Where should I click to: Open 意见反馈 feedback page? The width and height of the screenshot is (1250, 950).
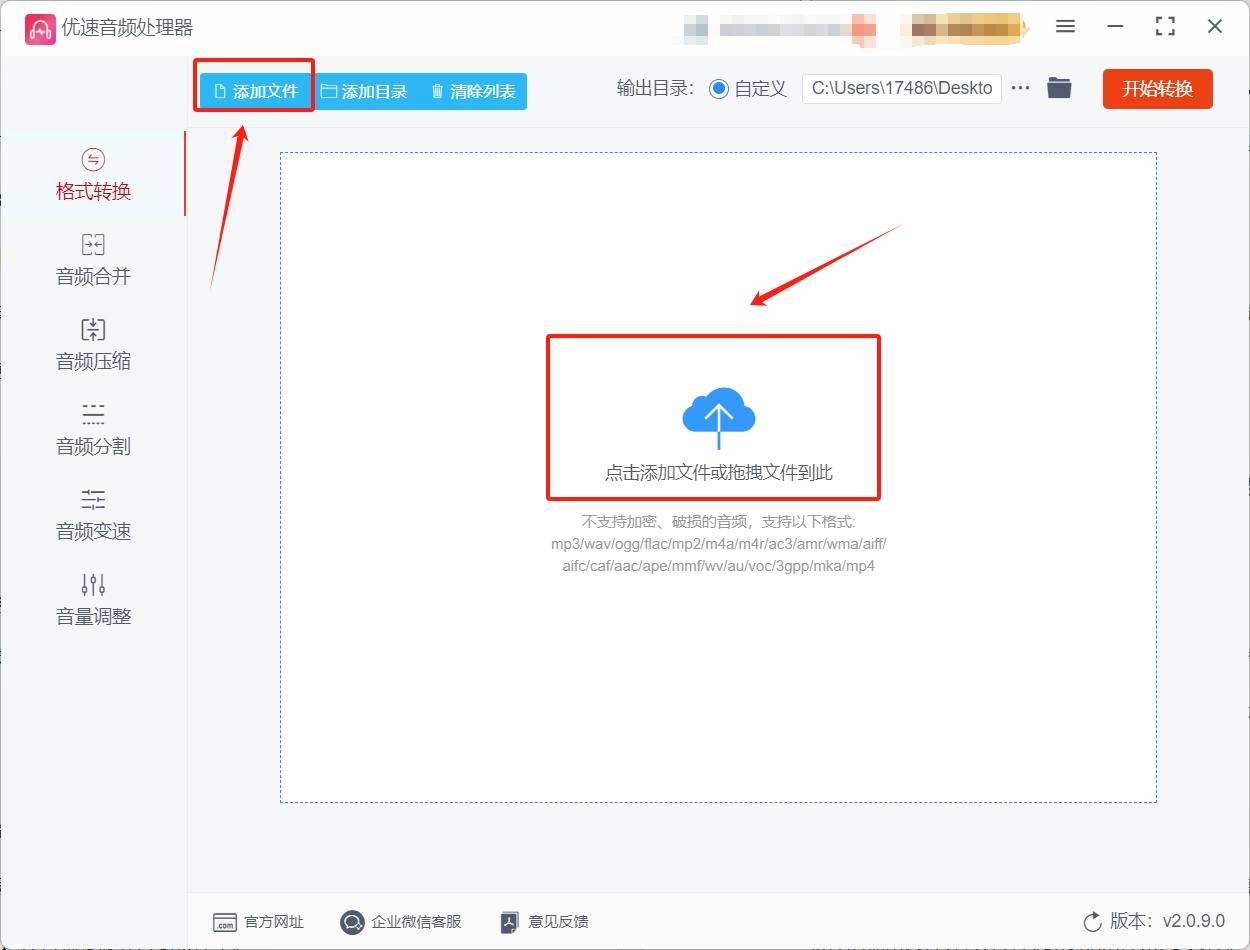tap(543, 922)
